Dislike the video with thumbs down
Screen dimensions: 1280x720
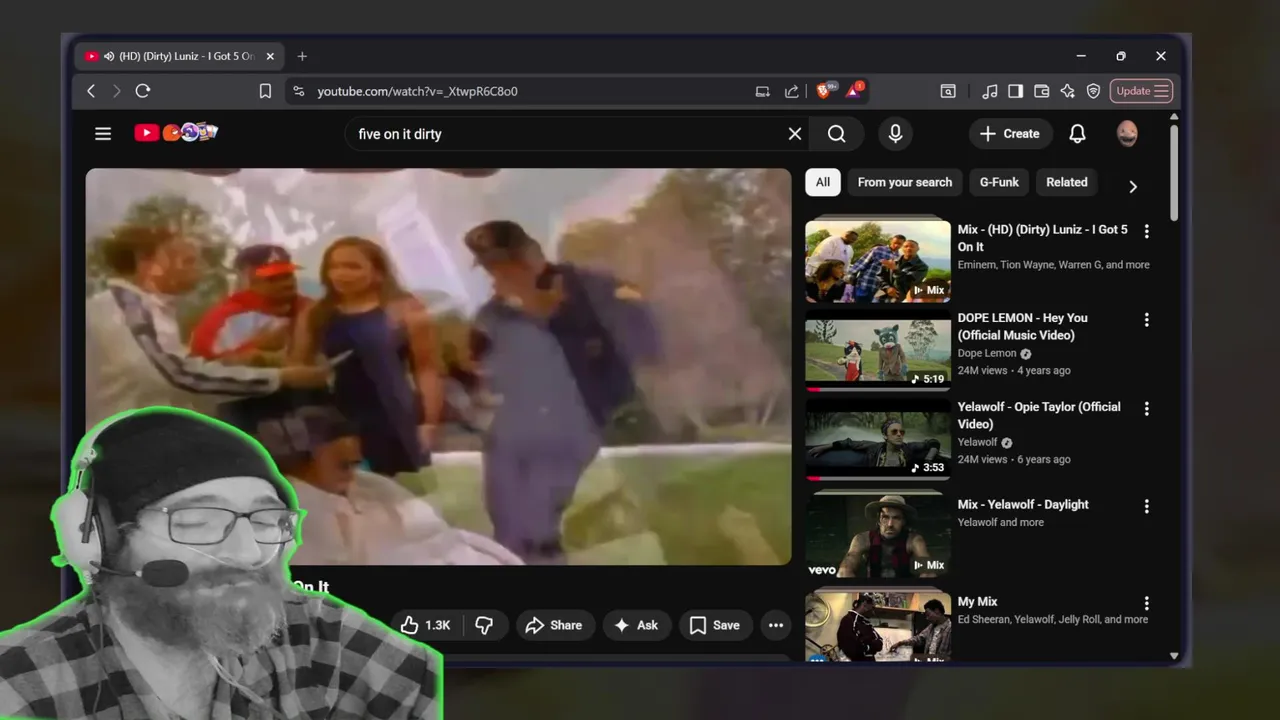(484, 625)
